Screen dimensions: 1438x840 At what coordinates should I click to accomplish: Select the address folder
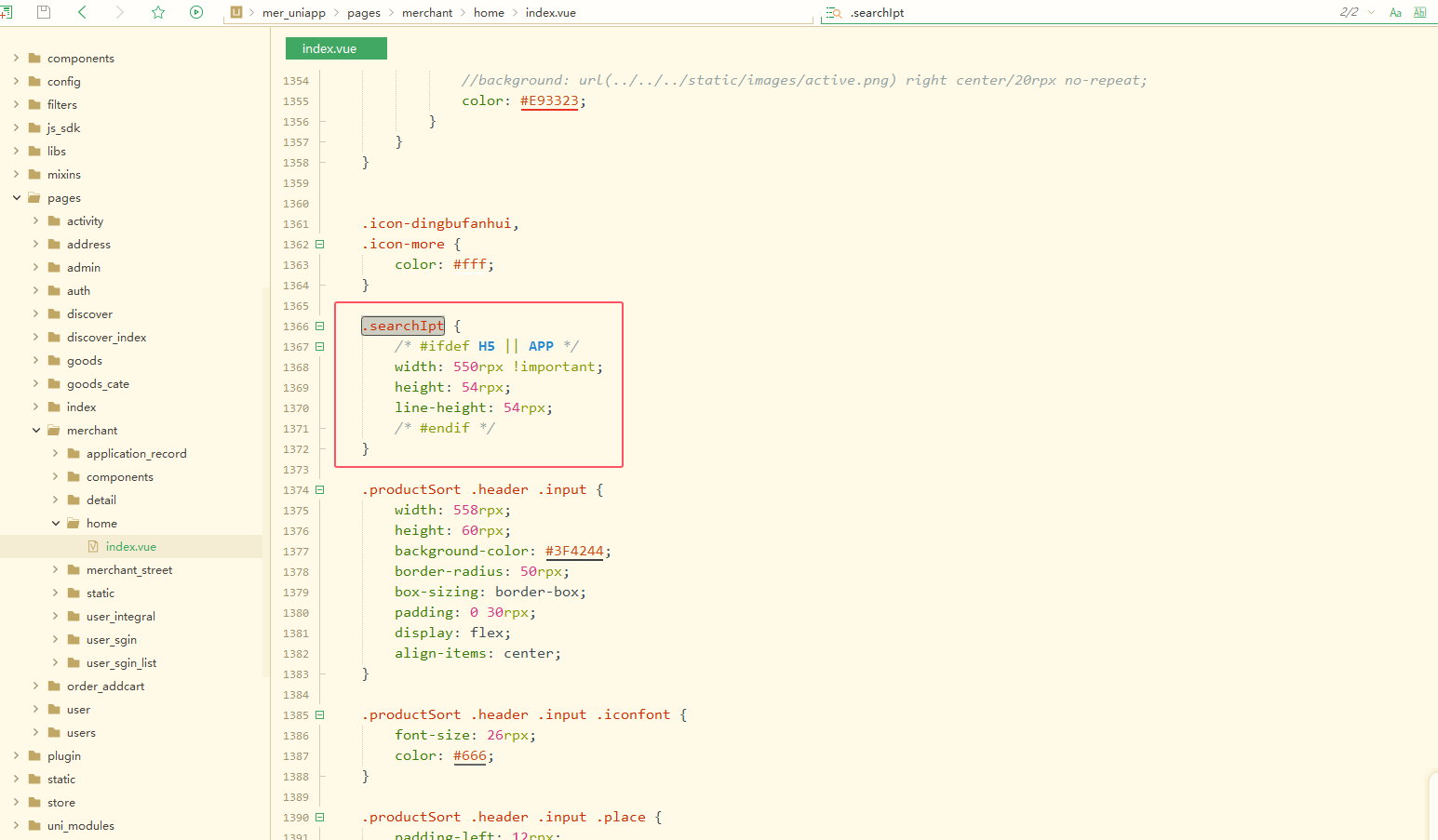[x=88, y=244]
